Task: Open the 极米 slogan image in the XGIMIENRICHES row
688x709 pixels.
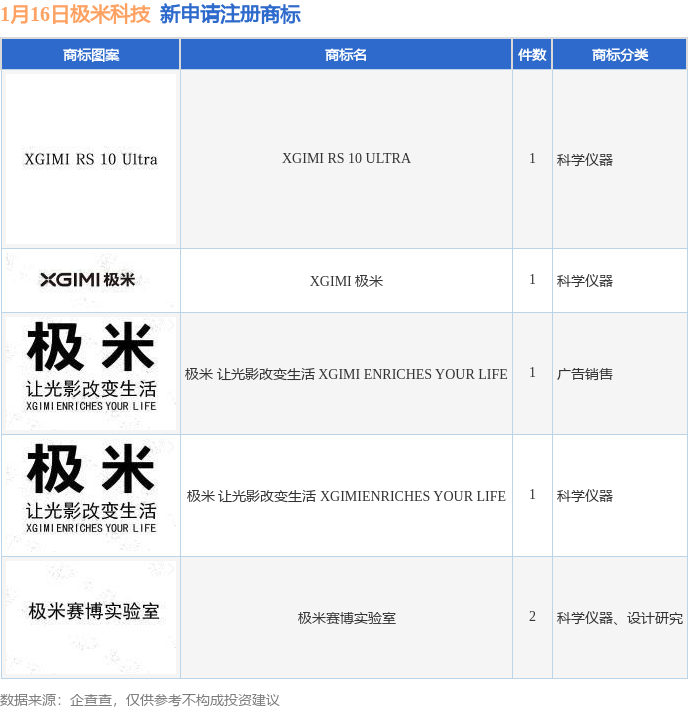Action: coord(91,496)
